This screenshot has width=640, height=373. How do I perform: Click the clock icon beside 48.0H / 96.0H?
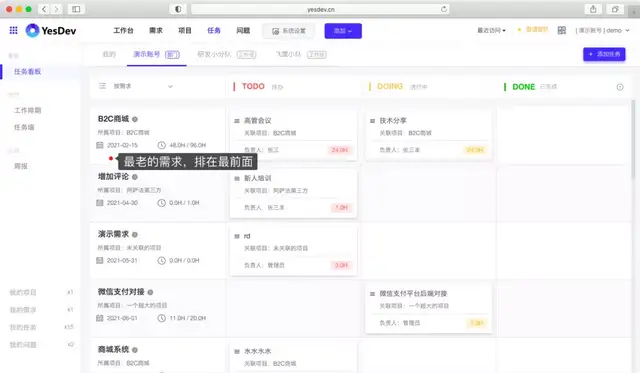[162, 145]
